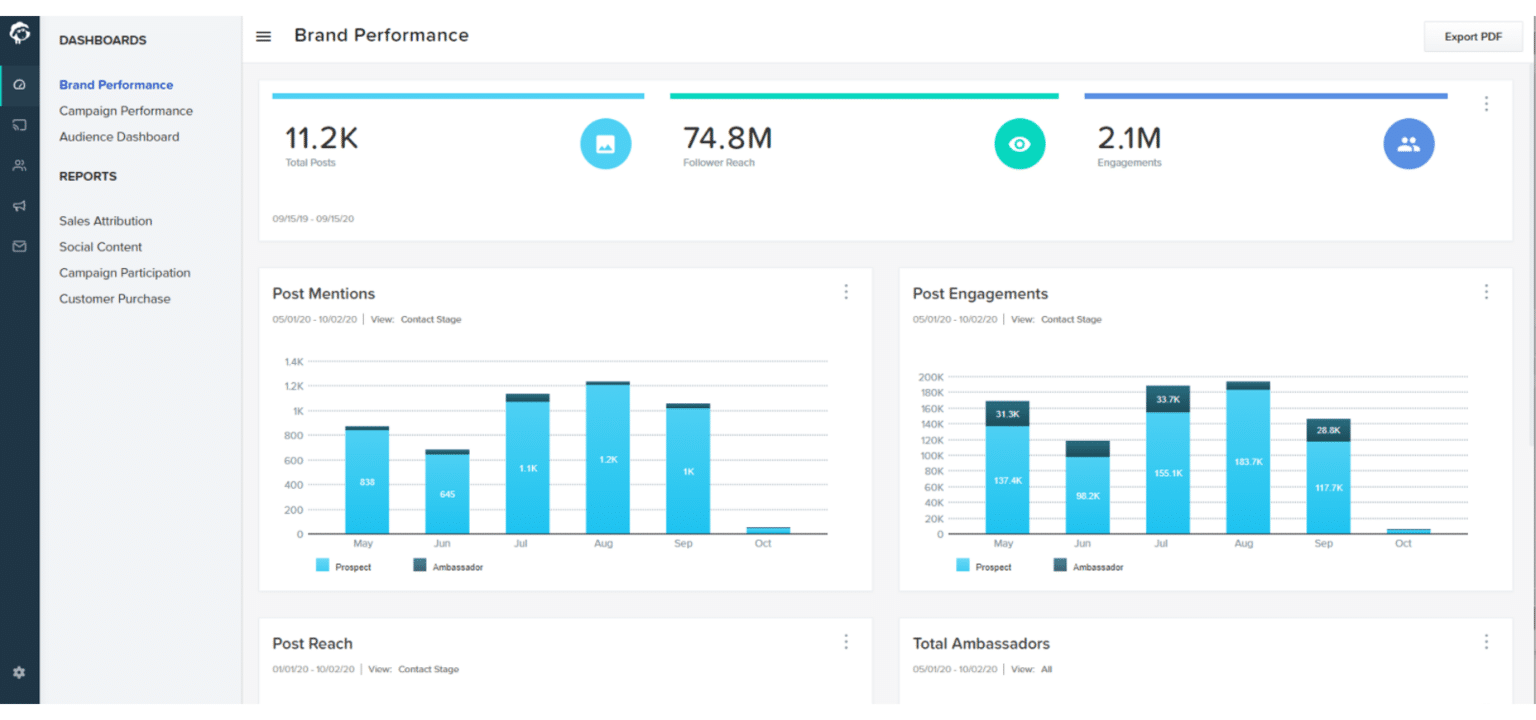This screenshot has height=720, width=1536.
Task: Open the hamburger menu beside Brand Performance
Action: coord(263,35)
